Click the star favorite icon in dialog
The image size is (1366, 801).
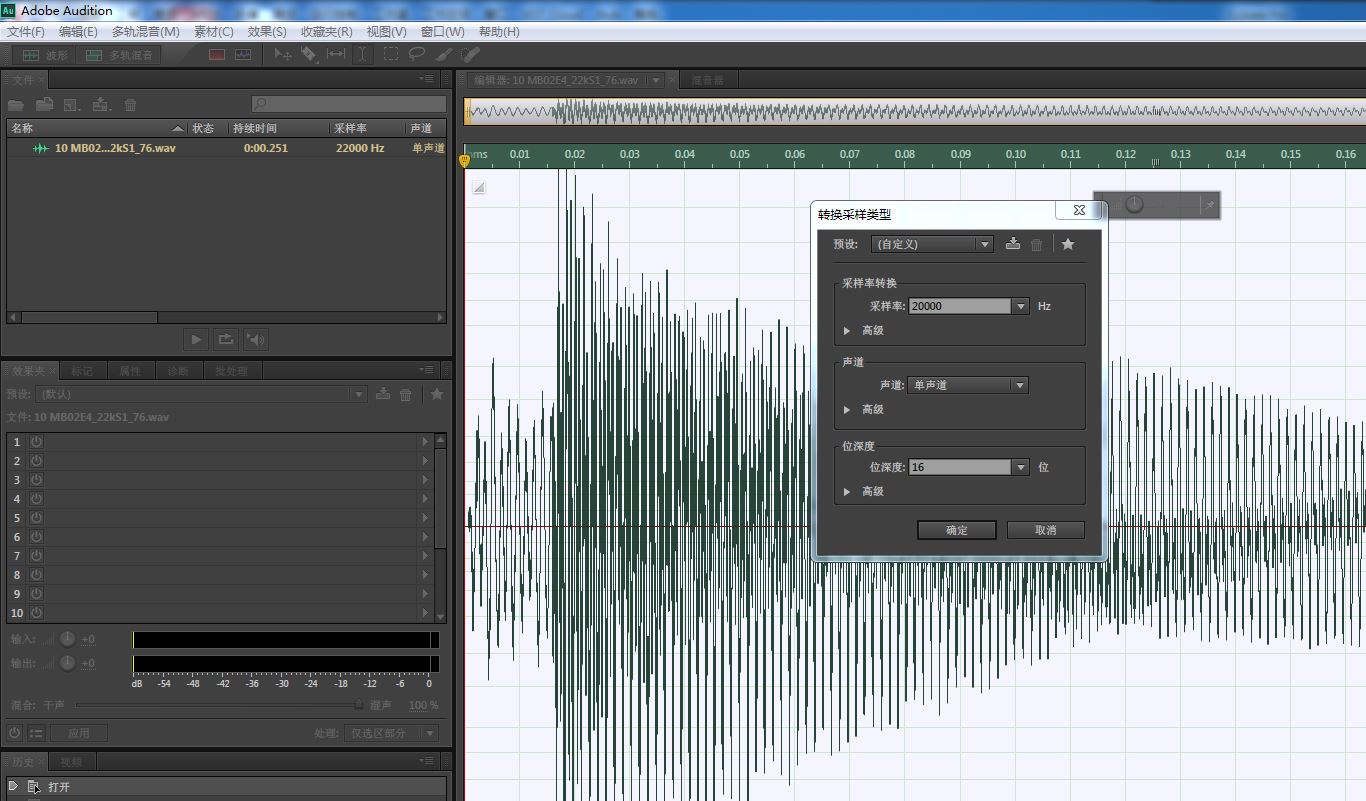(1068, 244)
